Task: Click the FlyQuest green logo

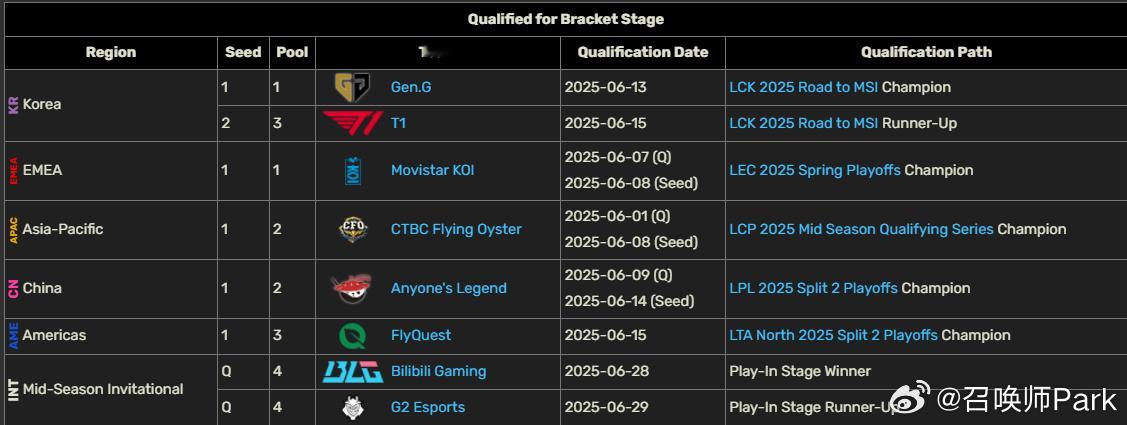Action: click(x=352, y=336)
